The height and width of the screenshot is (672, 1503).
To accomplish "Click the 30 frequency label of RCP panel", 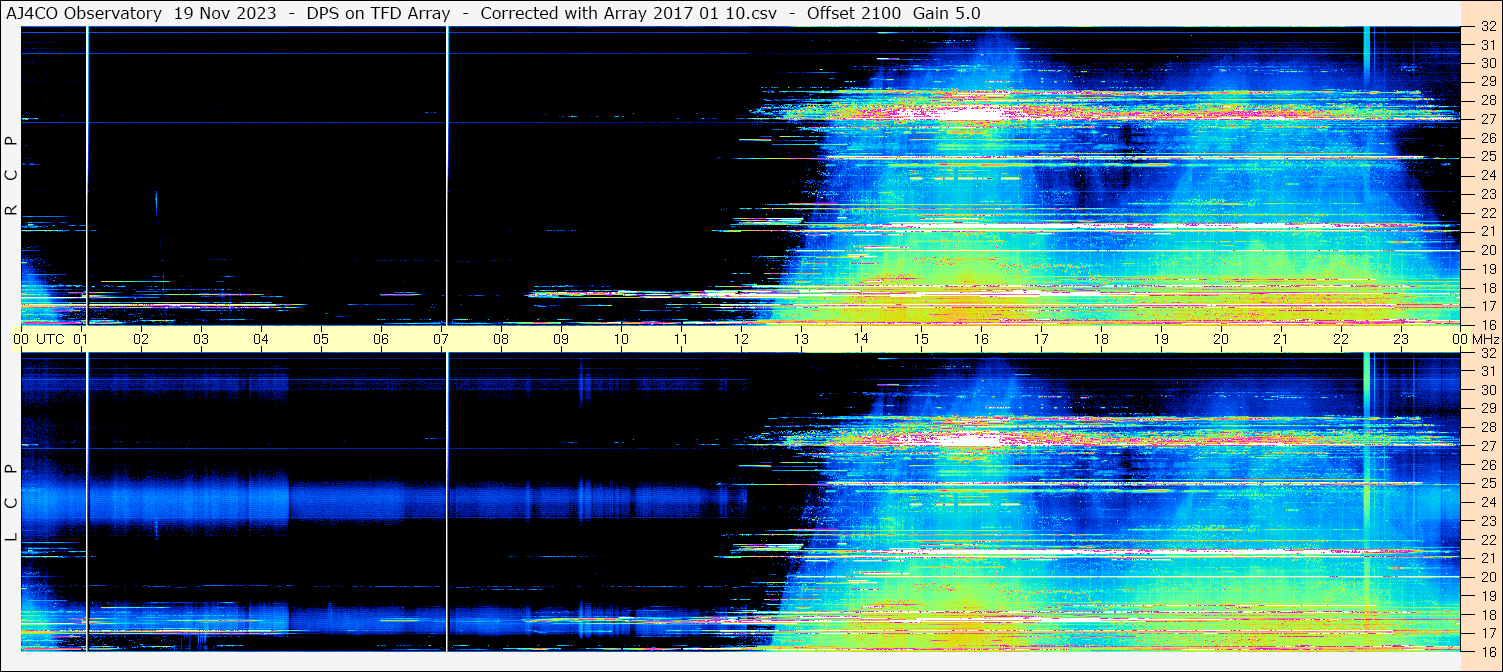I will [x=1487, y=63].
